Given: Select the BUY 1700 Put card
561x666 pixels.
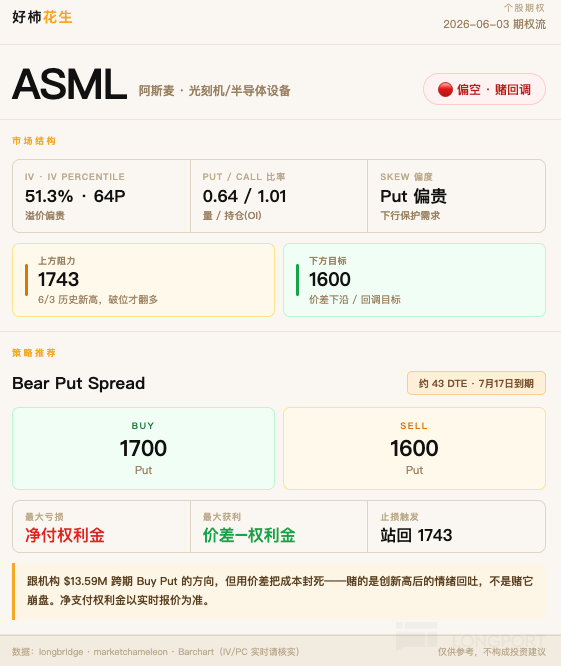Looking at the screenshot, I should [x=144, y=448].
